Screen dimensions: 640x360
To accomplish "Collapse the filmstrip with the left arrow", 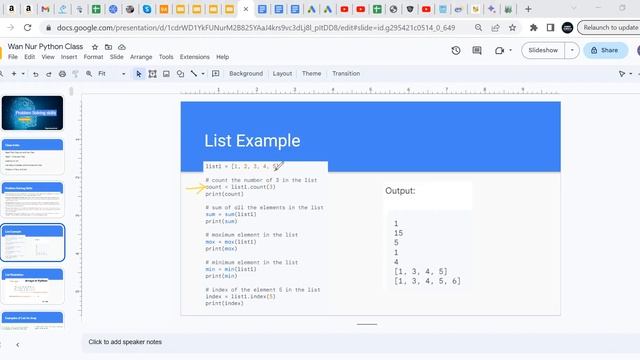I will [18, 345].
